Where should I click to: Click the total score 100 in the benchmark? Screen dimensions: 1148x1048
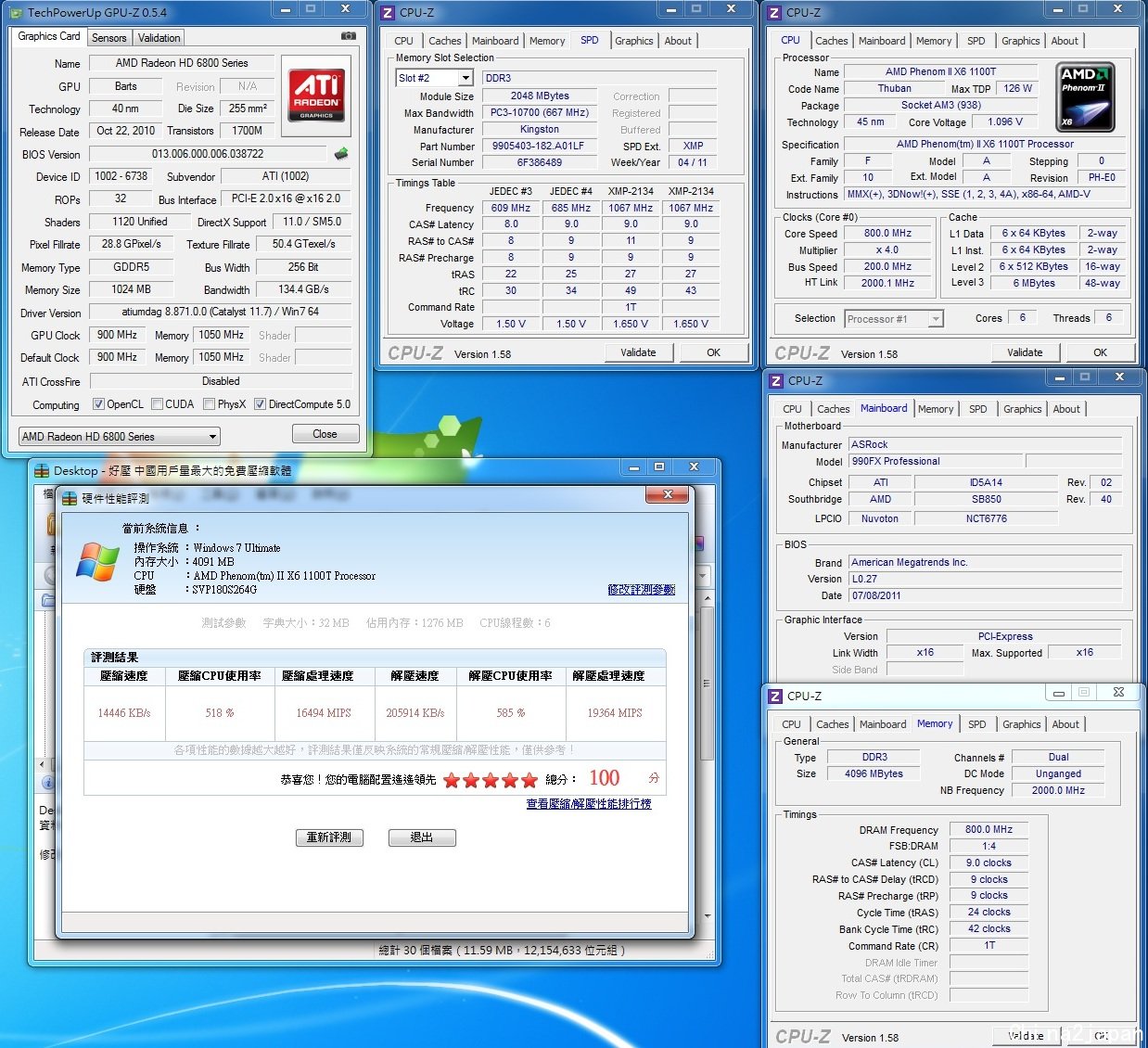click(x=605, y=778)
